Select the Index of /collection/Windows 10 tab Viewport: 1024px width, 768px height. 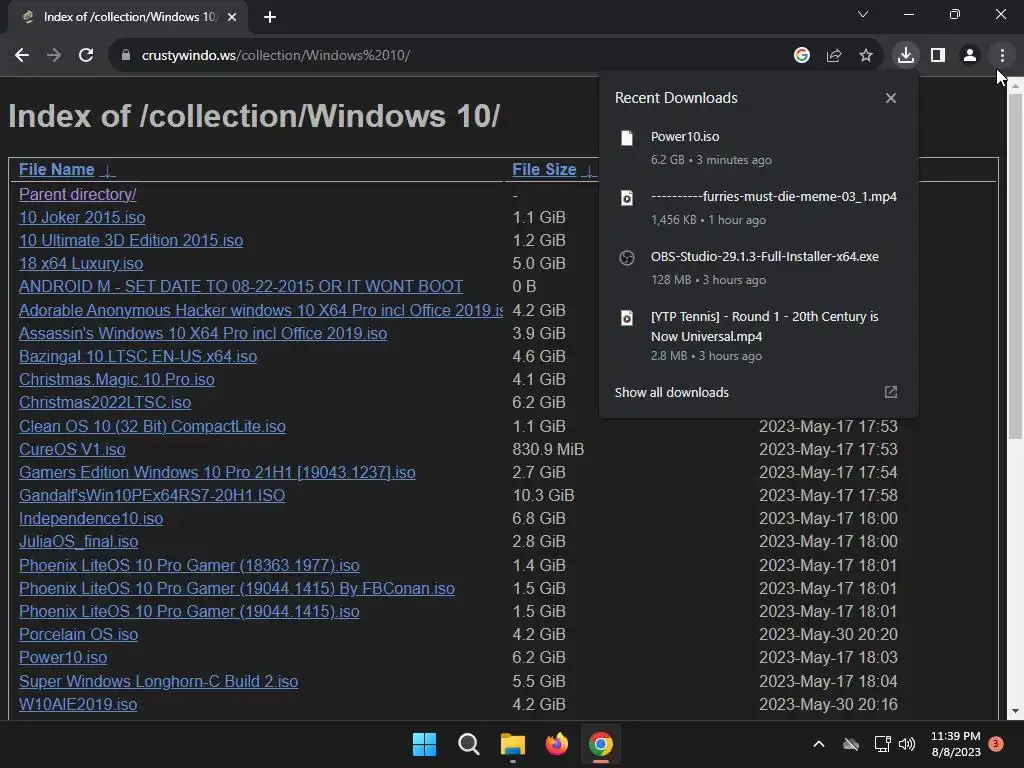click(x=128, y=17)
